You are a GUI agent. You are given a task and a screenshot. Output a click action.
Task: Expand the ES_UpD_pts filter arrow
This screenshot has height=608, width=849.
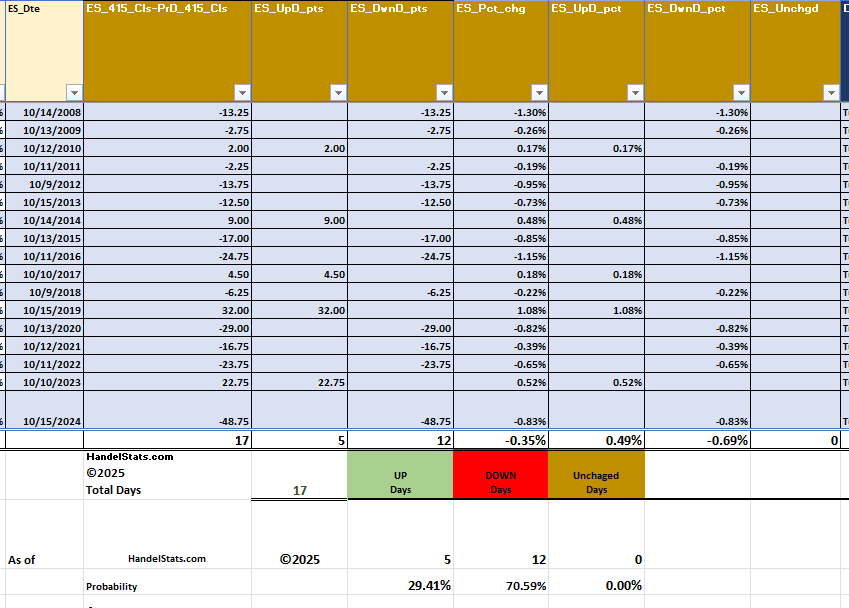point(337,92)
